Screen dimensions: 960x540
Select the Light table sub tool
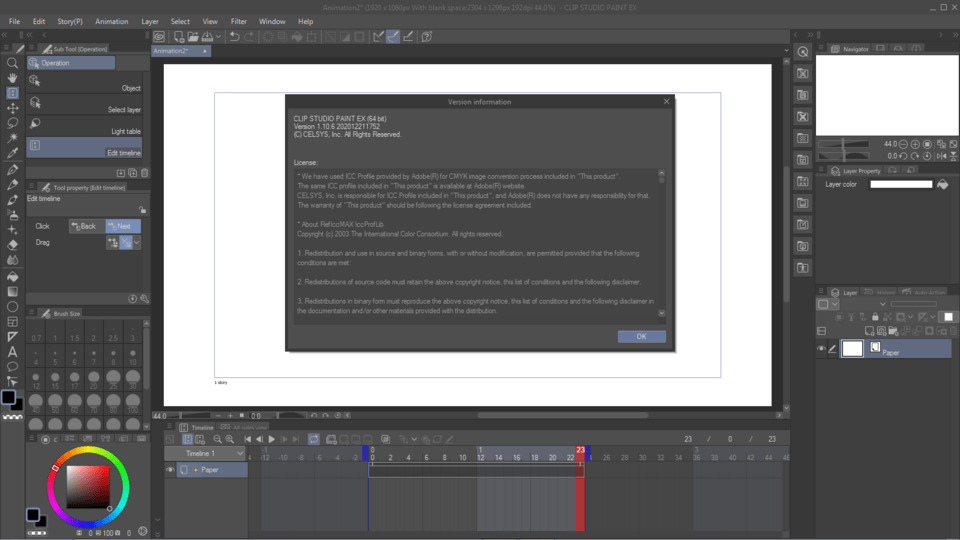[84, 127]
